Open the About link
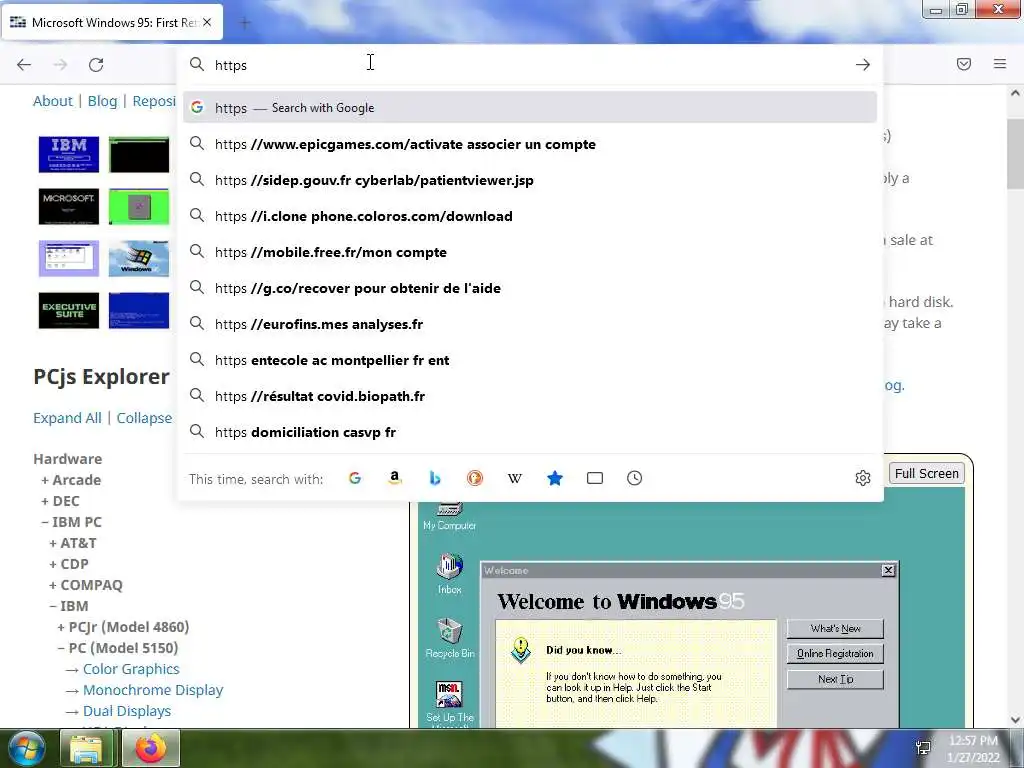Image resolution: width=1024 pixels, height=768 pixels. coord(53,101)
